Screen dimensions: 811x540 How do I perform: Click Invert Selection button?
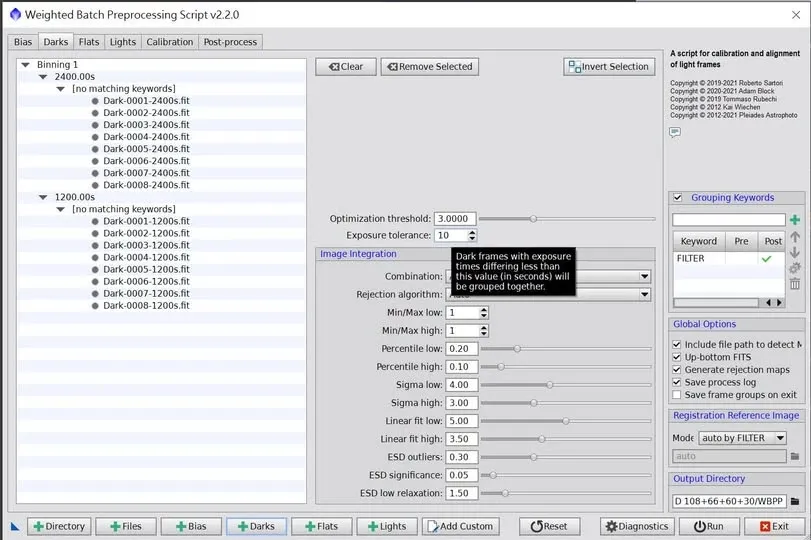[x=609, y=67]
